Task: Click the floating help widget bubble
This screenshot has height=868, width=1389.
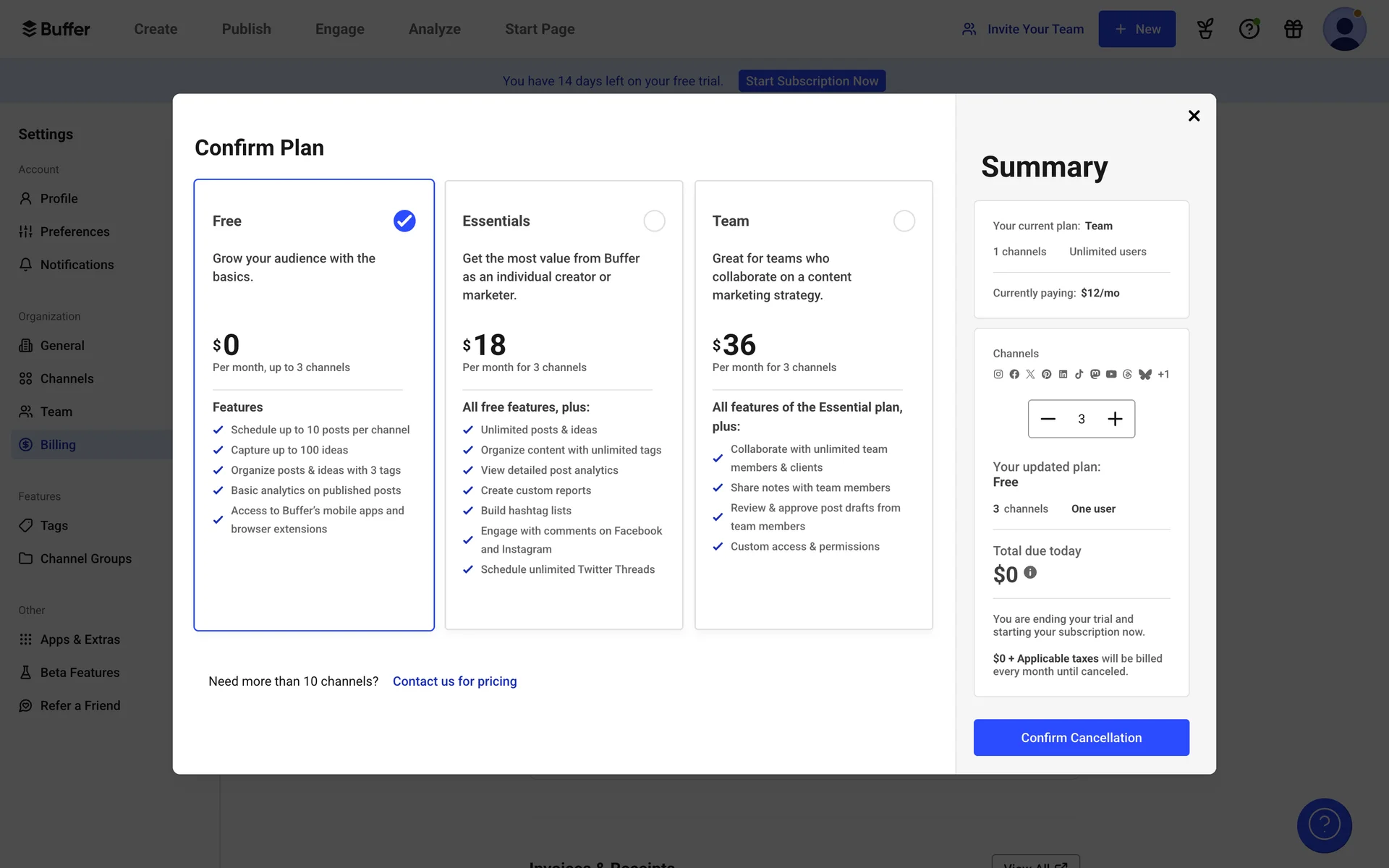Action: [x=1324, y=825]
